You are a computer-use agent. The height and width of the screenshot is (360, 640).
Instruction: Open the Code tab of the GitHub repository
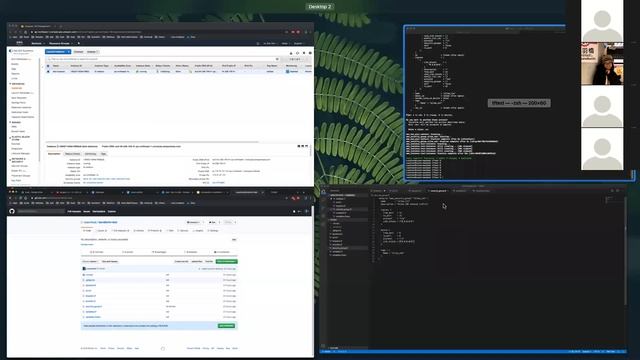[x=88, y=231]
